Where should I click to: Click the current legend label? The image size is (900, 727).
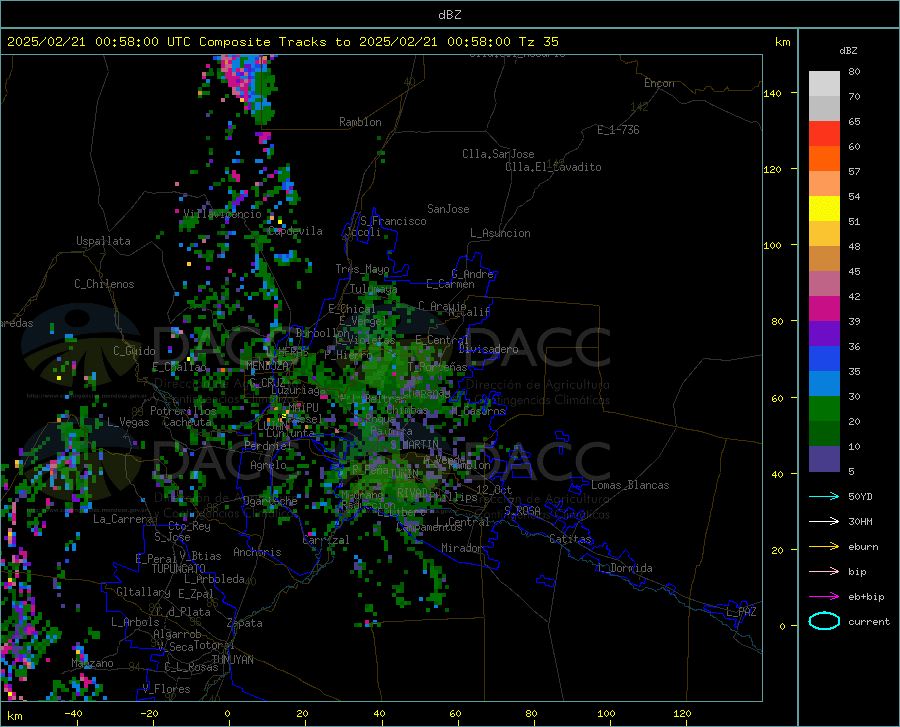coord(869,621)
